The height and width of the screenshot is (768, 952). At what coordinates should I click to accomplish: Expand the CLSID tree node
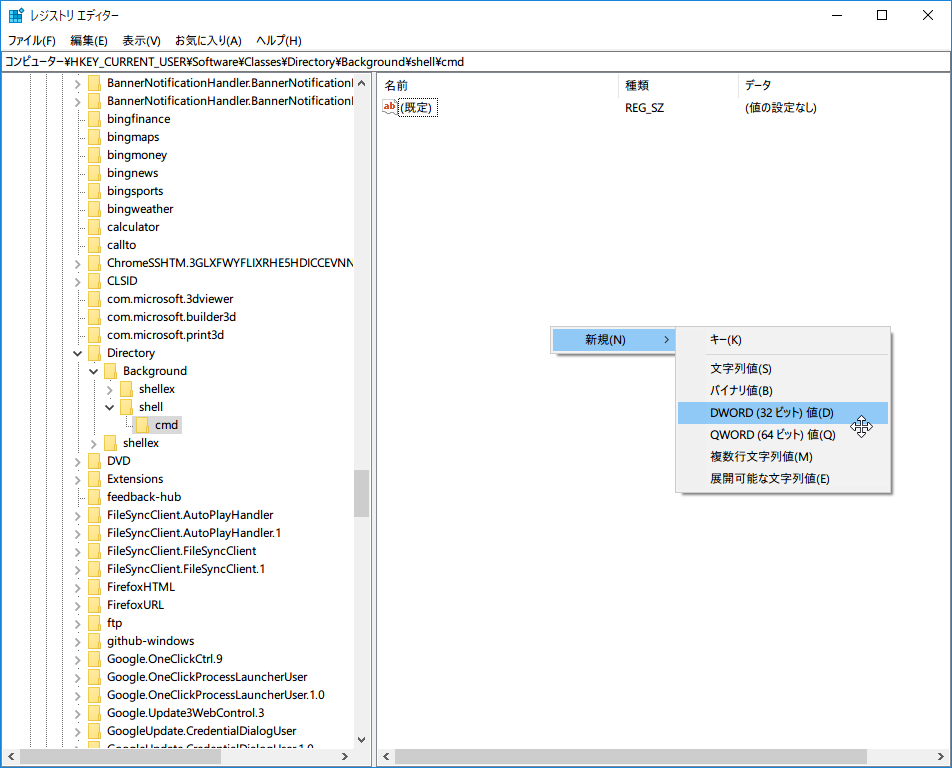tap(78, 281)
